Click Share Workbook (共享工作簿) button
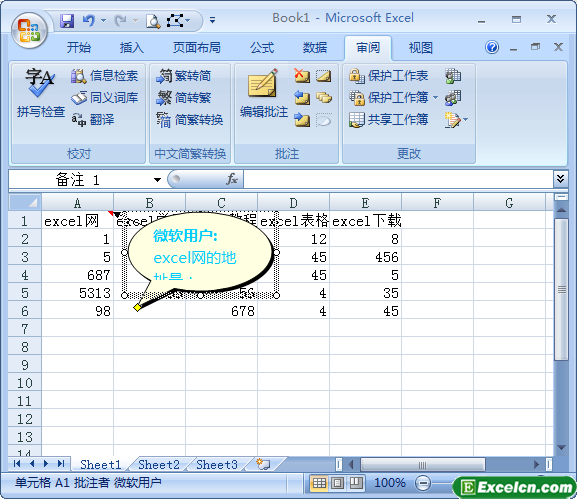This screenshot has width=577, height=499. (x=388, y=119)
